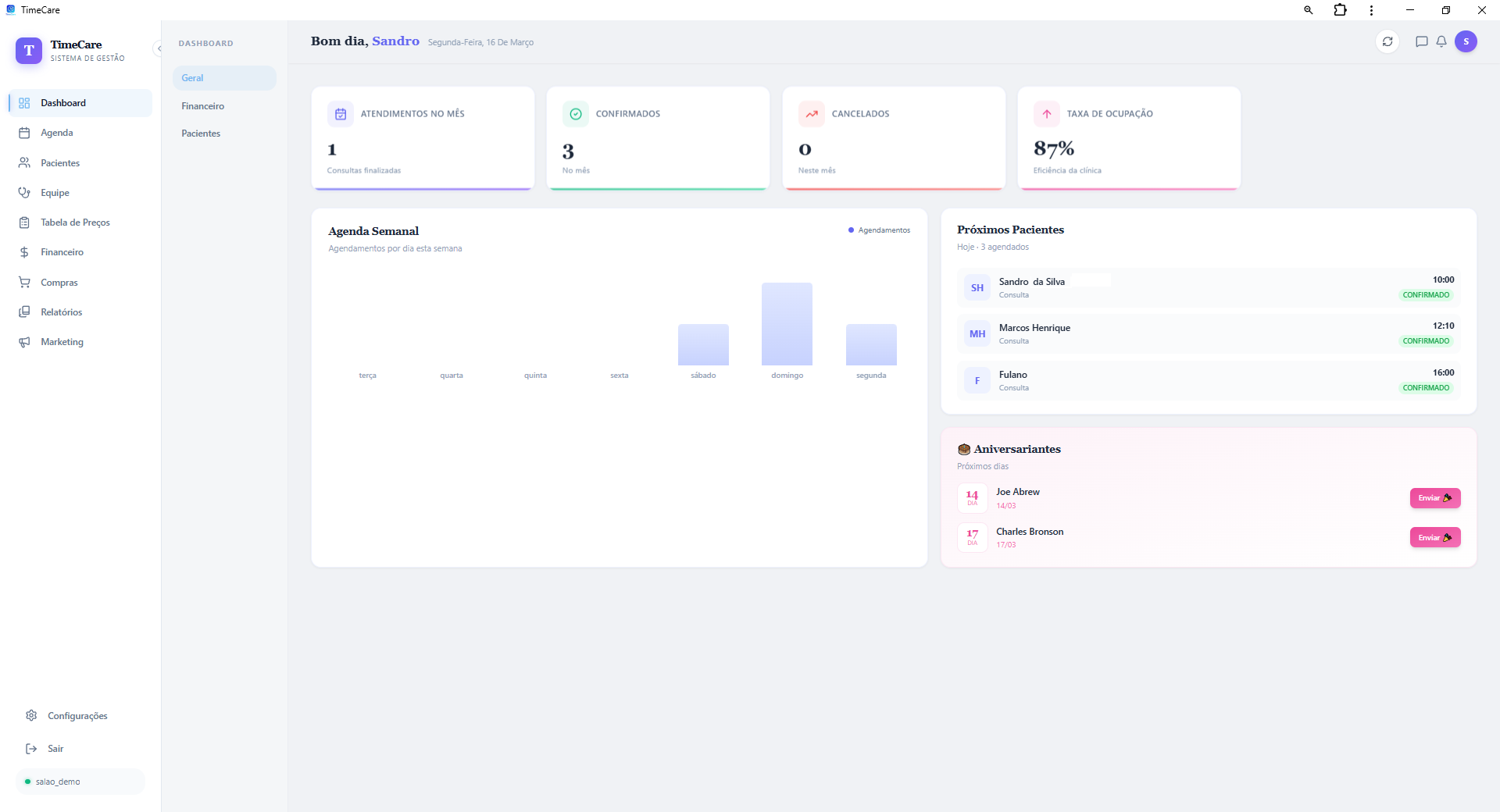The image size is (1500, 812).
Task: Open notifications via bell icon
Action: pos(1441,41)
